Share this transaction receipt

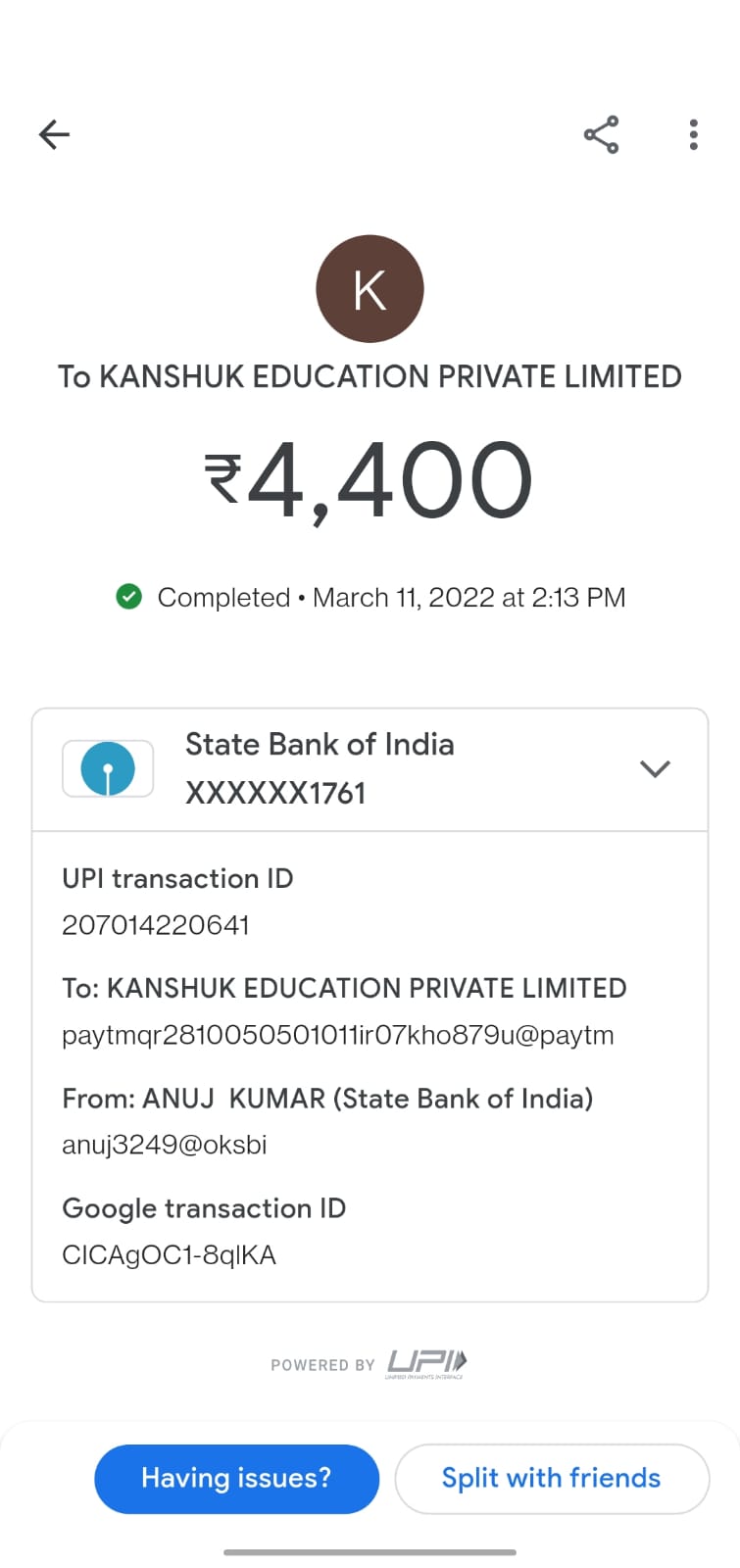coord(601,134)
